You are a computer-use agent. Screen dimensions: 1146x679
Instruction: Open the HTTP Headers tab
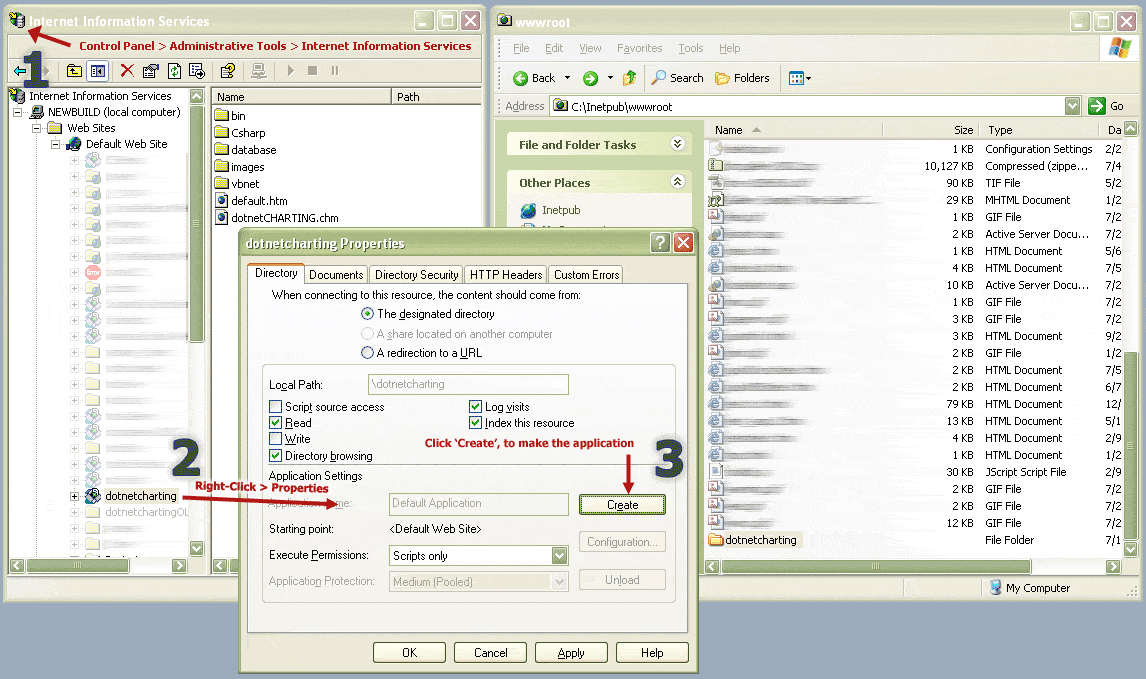click(x=506, y=275)
